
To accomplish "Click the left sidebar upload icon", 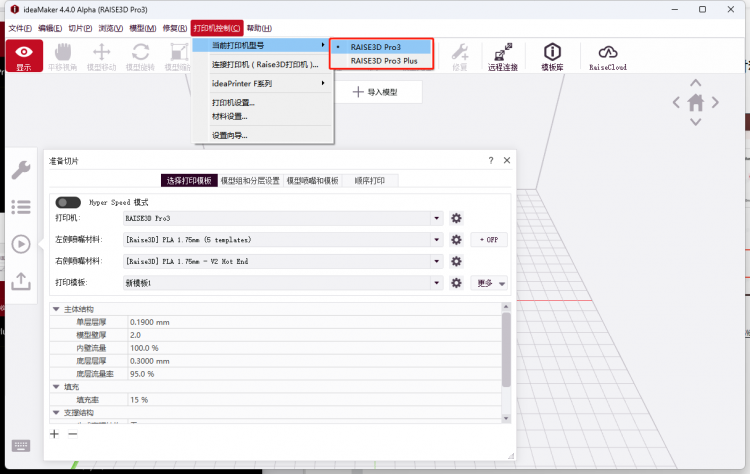I will 21,281.
